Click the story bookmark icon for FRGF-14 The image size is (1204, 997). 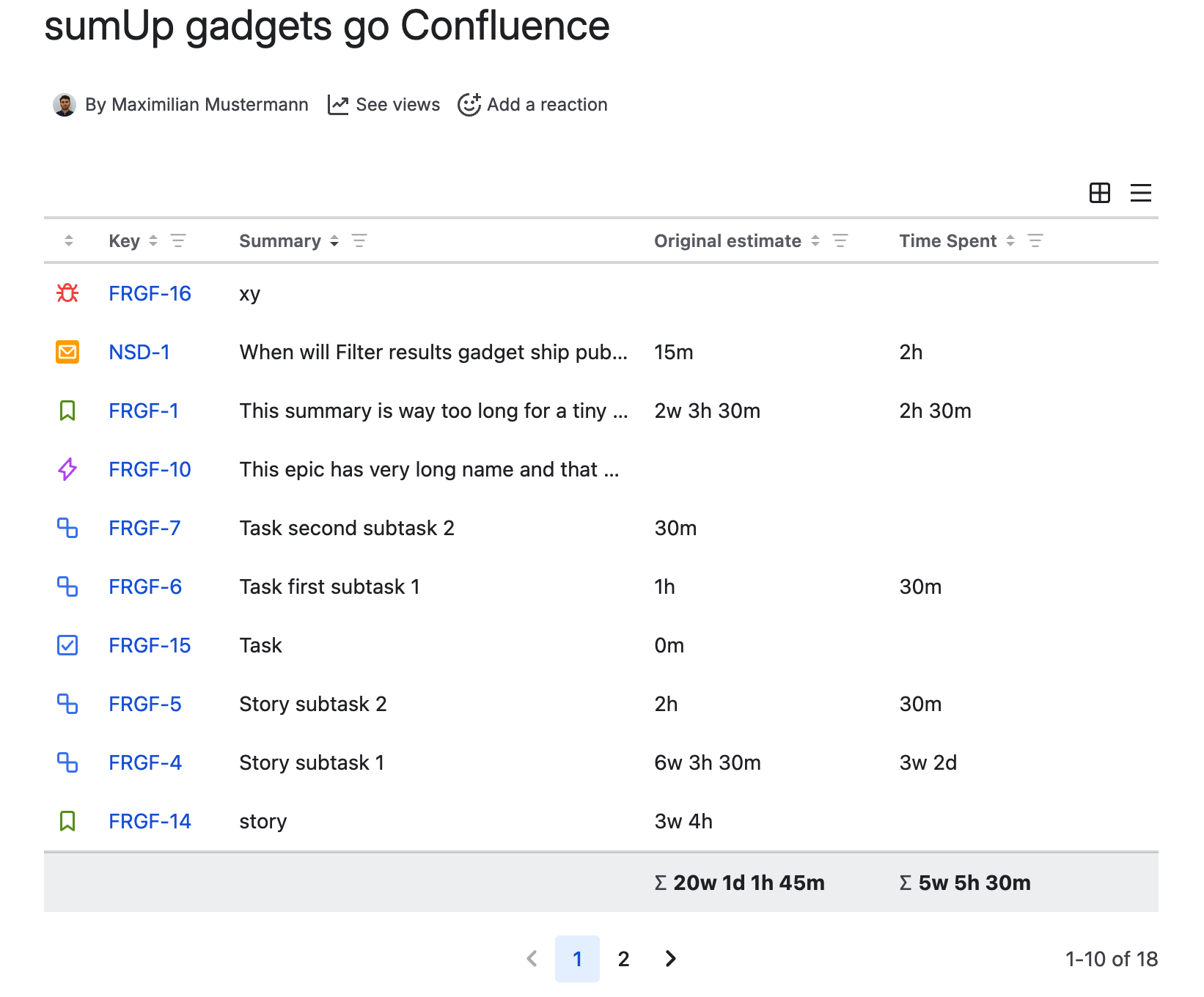[x=67, y=821]
